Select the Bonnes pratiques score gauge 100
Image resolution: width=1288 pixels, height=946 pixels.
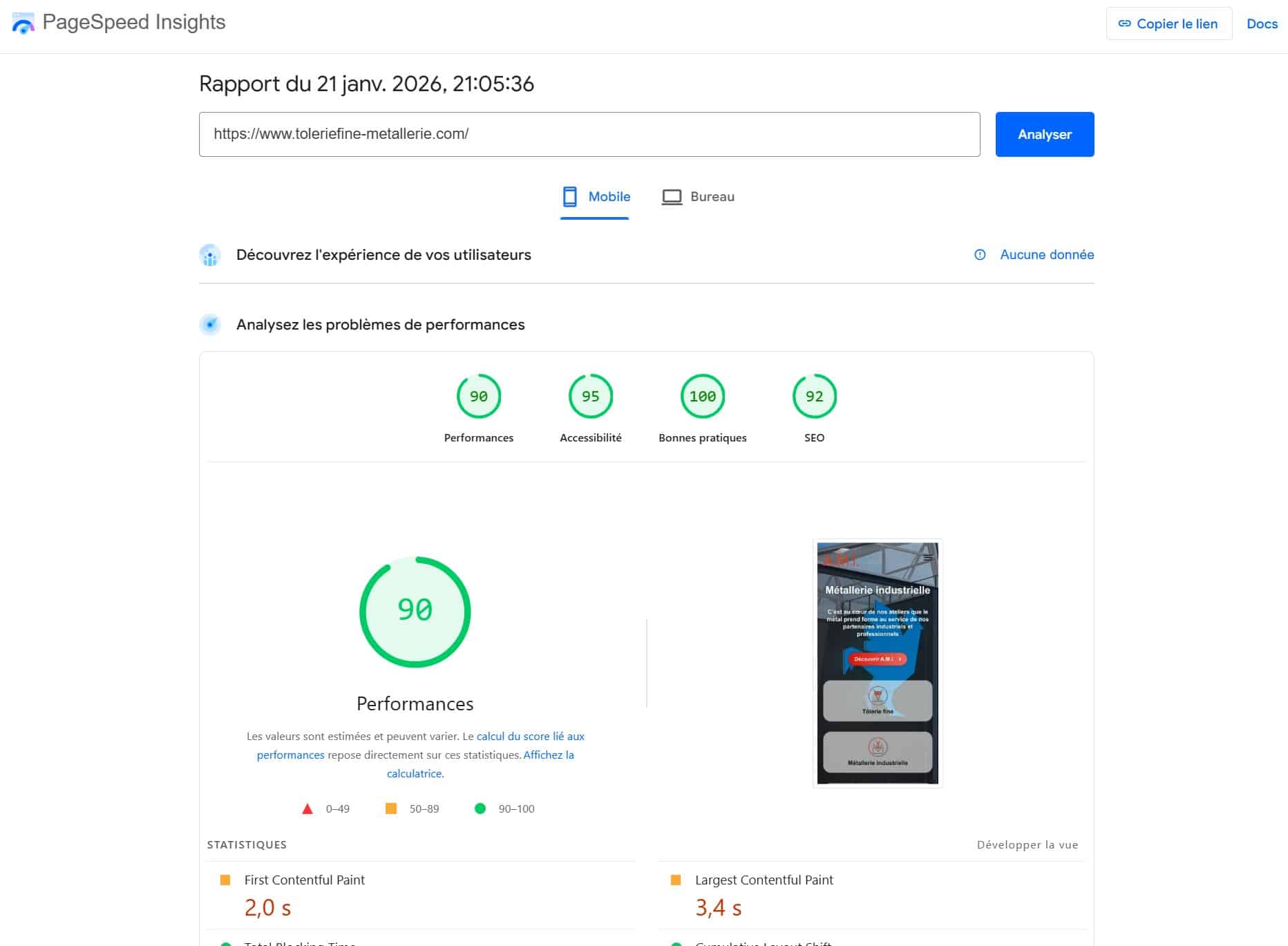coord(702,397)
